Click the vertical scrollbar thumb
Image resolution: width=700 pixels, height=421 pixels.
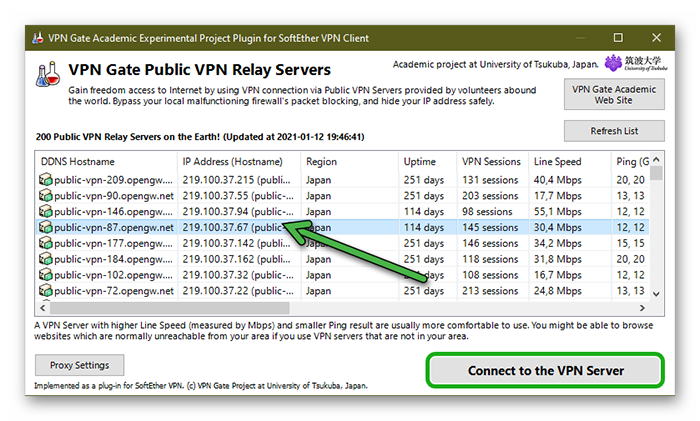(656, 173)
